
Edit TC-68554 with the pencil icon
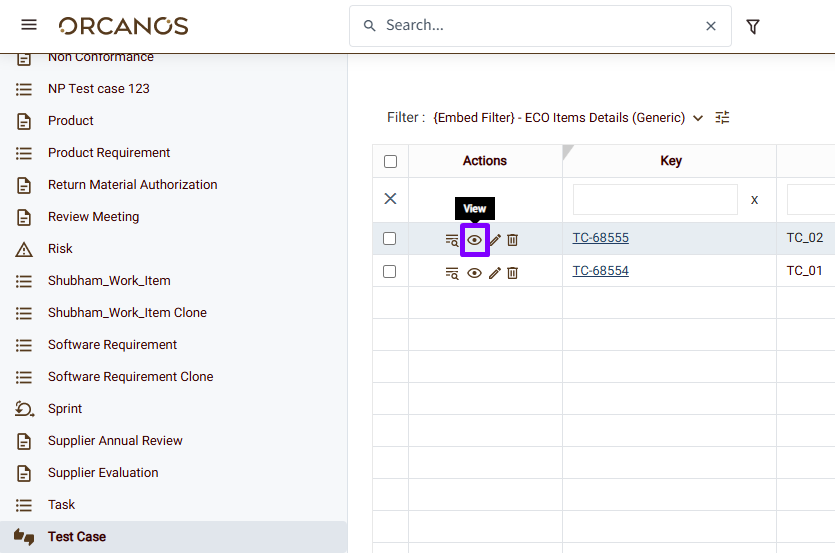(494, 272)
